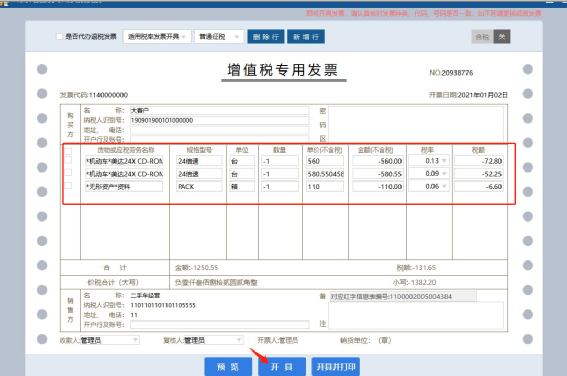Switch tax toggle to 关

pos(502,37)
